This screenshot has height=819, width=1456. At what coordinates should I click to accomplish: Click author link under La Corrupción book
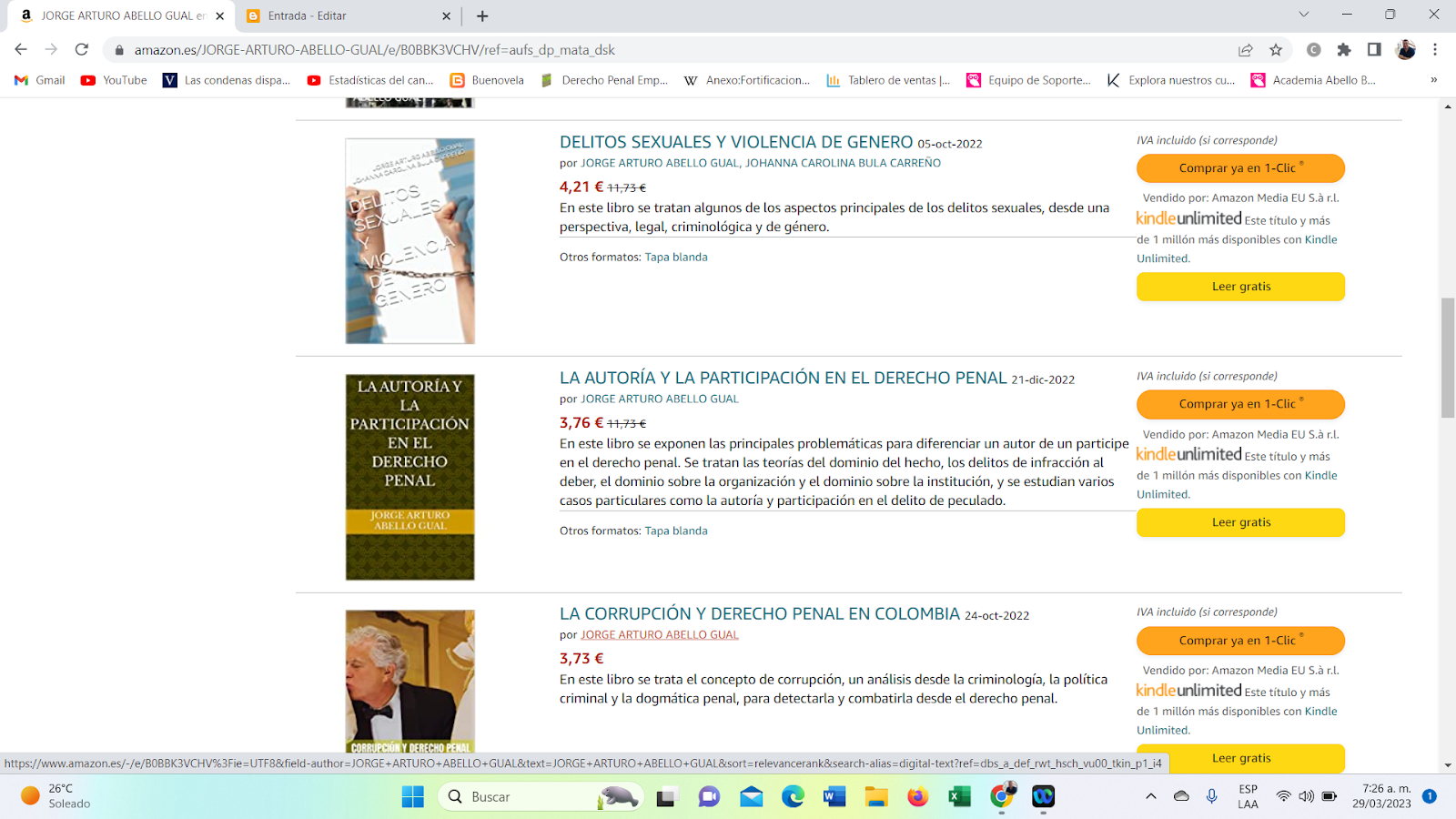point(660,634)
